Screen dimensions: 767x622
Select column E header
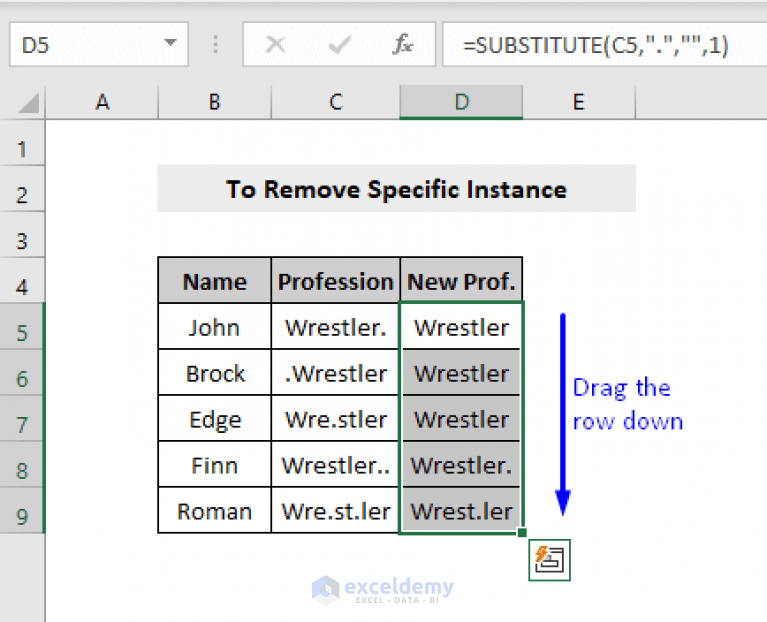tap(579, 102)
